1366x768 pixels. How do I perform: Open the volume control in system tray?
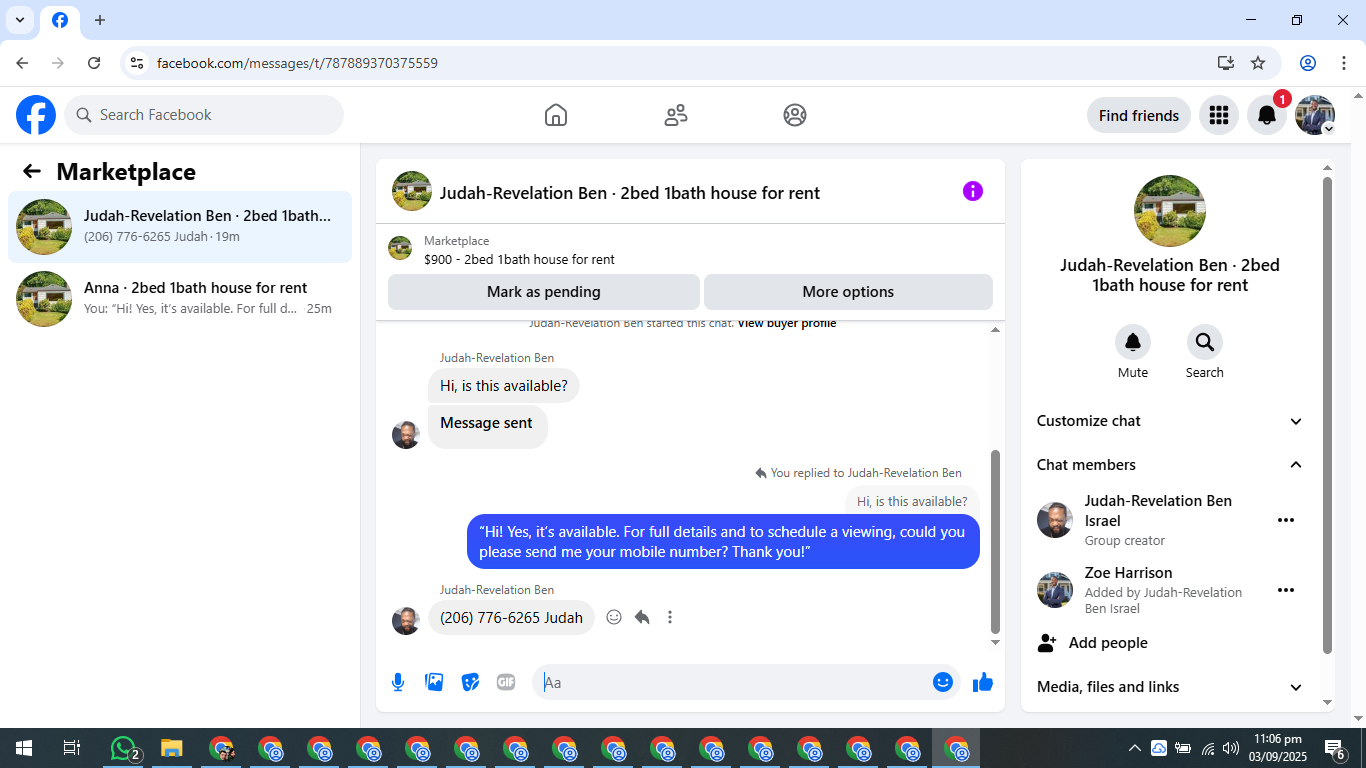click(1231, 748)
